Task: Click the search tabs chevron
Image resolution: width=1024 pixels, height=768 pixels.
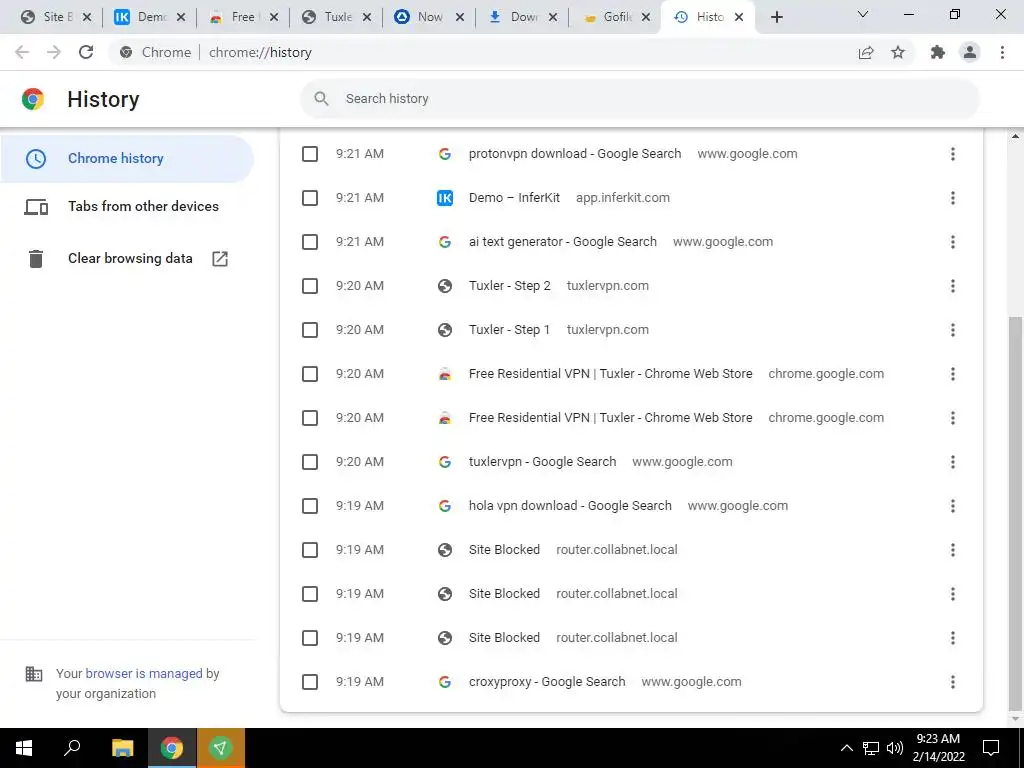Action: tap(863, 14)
